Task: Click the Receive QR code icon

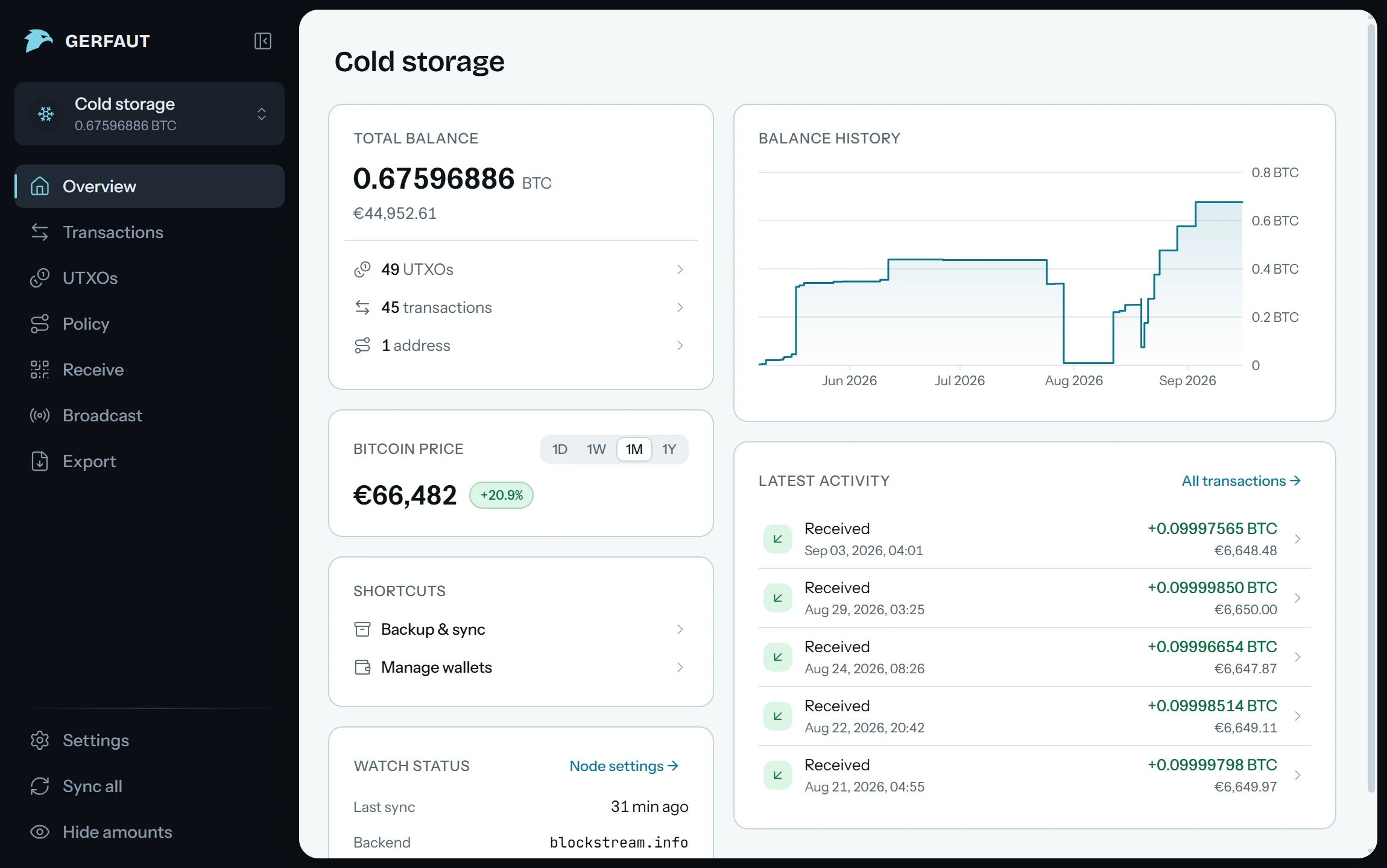Action: tap(40, 370)
